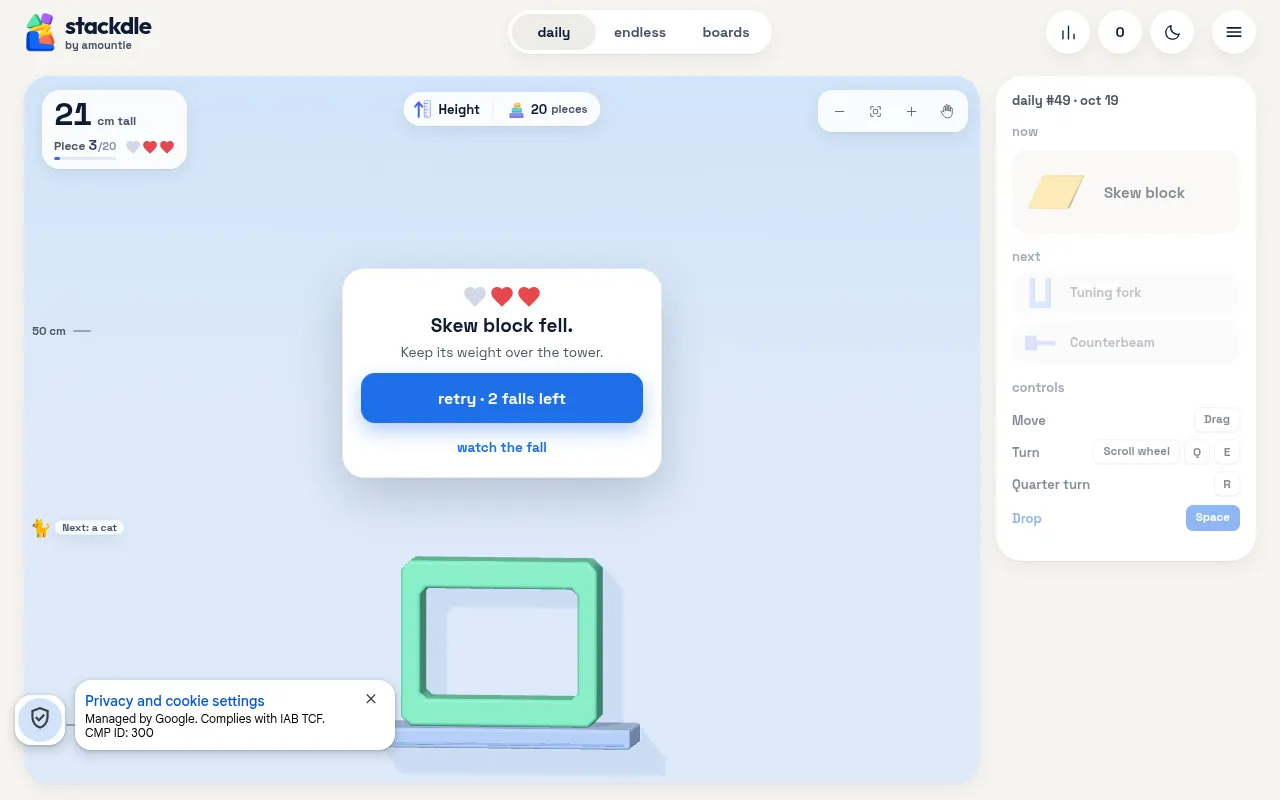Open the stats bar chart icon

pyautogui.click(x=1068, y=32)
